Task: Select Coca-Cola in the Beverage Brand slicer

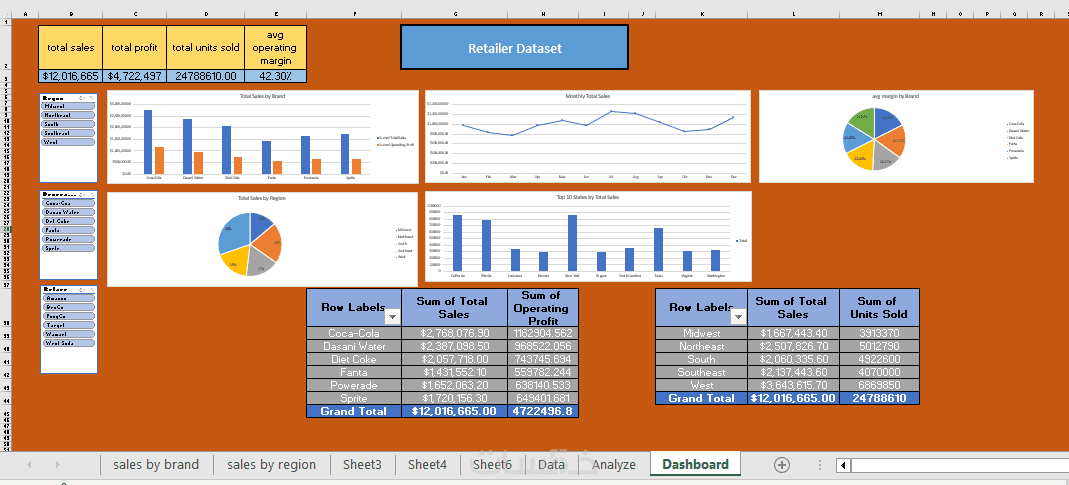Action: click(67, 203)
